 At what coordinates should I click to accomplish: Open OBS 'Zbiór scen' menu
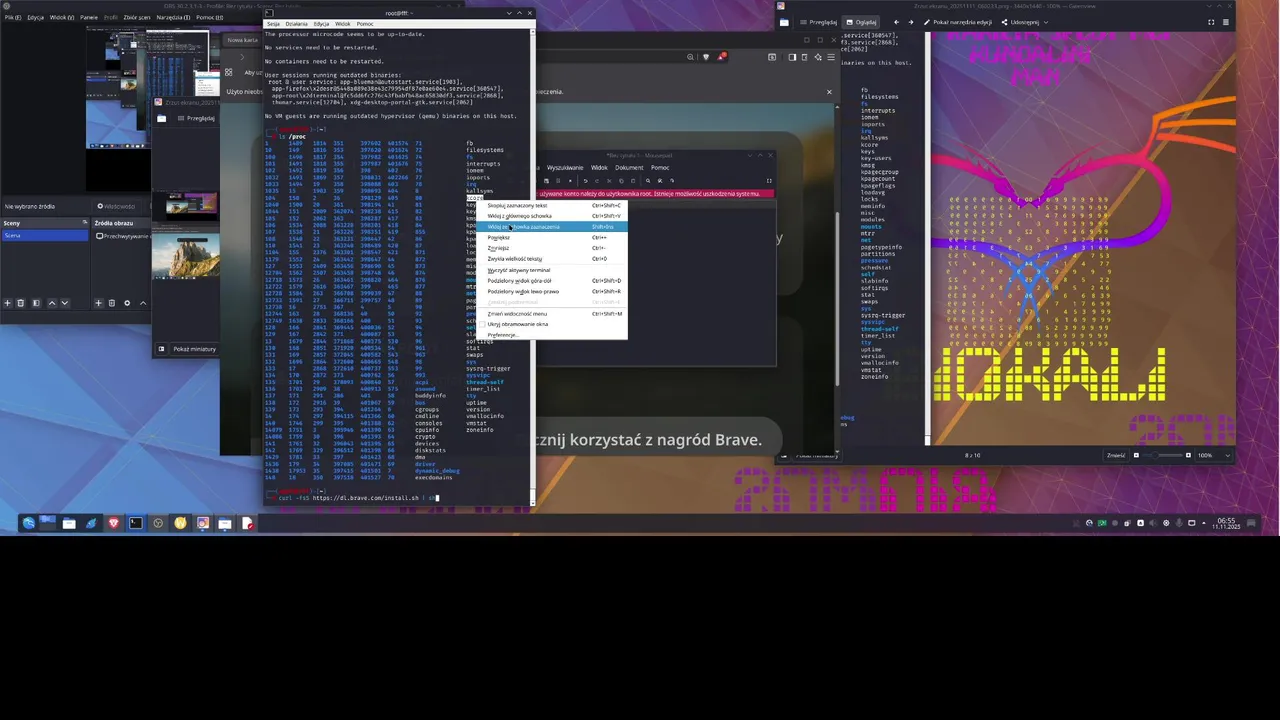(x=137, y=17)
